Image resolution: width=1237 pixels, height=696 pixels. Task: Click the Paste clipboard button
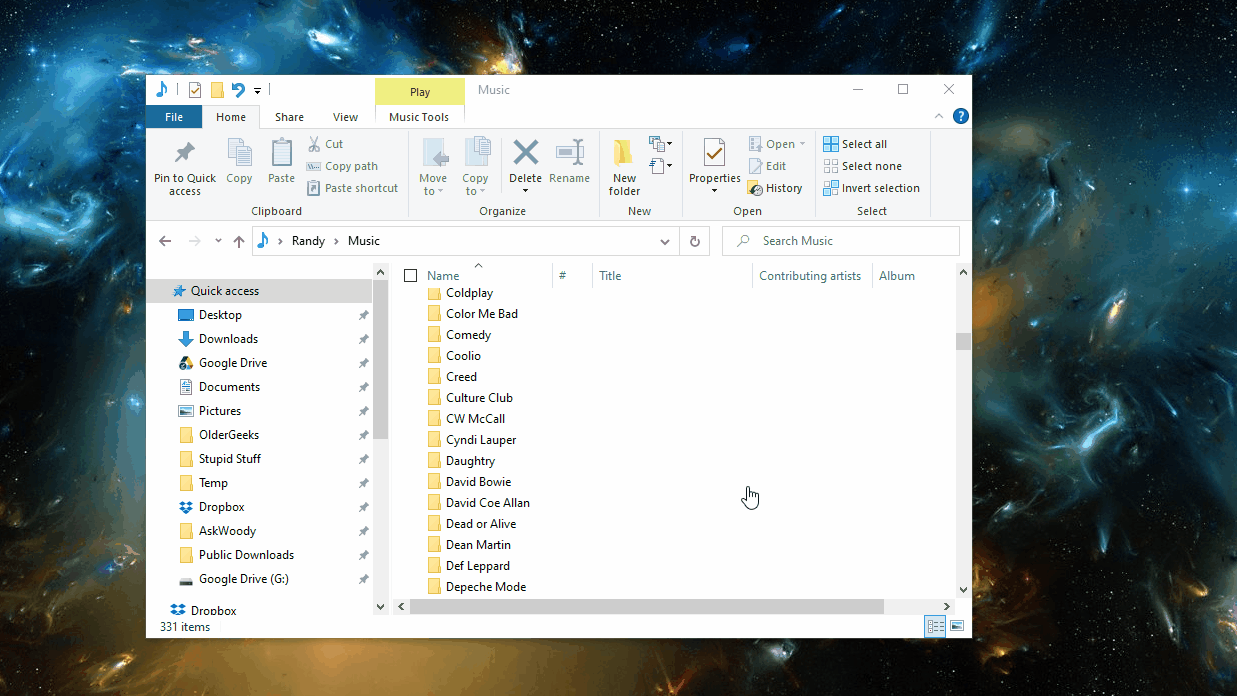[282, 162]
